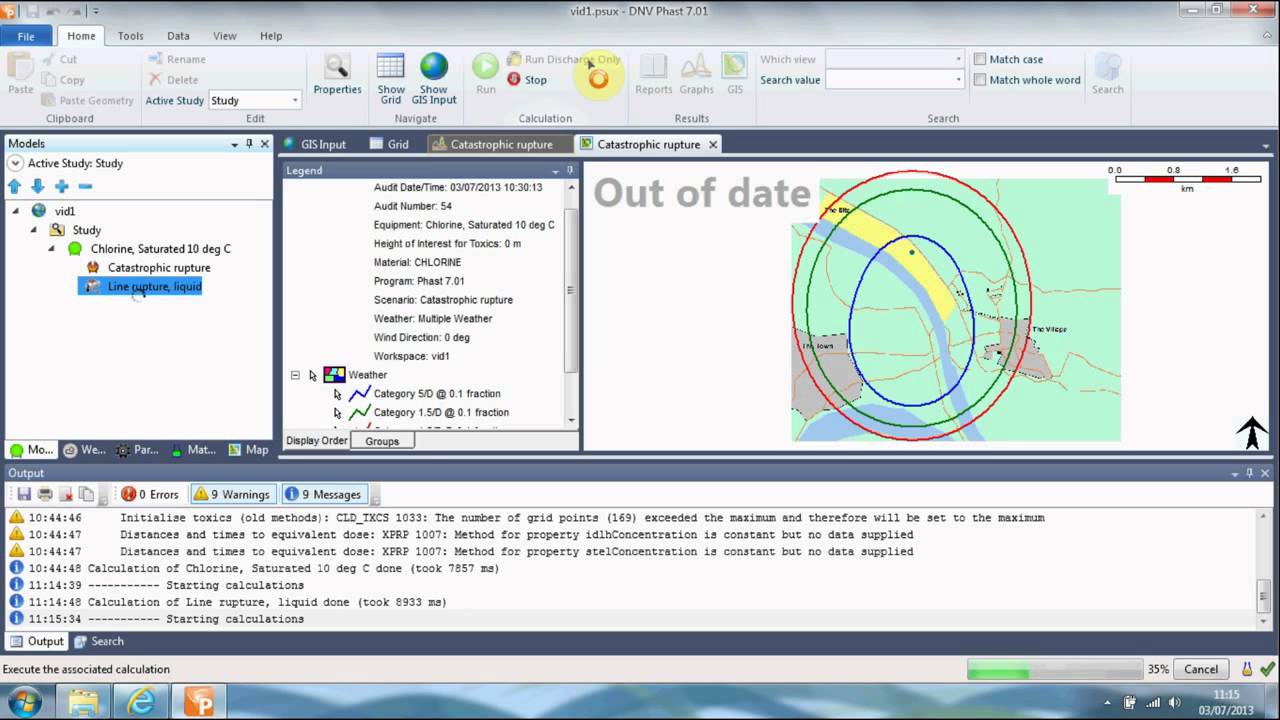Click the blue plus icon in Models
Viewport: 1280px width, 720px height.
[x=62, y=186]
